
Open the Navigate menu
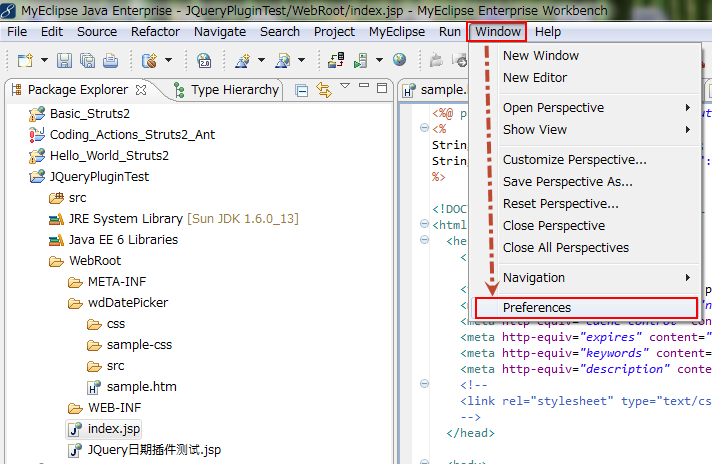point(220,32)
